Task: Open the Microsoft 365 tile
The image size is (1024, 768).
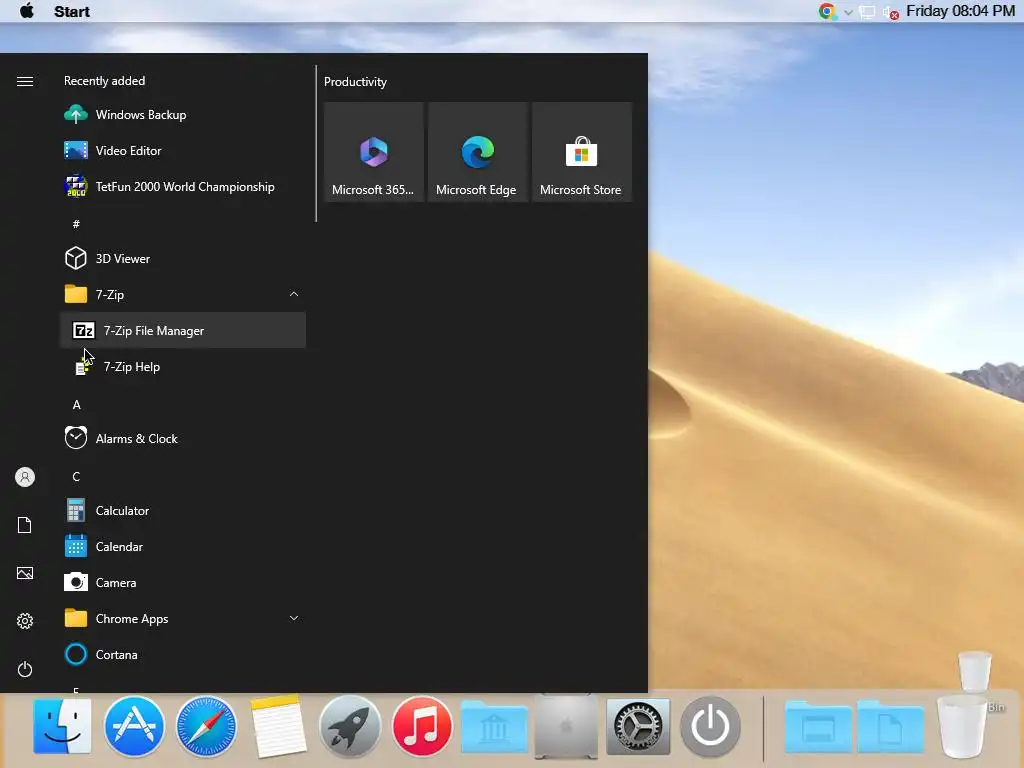Action: tap(374, 152)
